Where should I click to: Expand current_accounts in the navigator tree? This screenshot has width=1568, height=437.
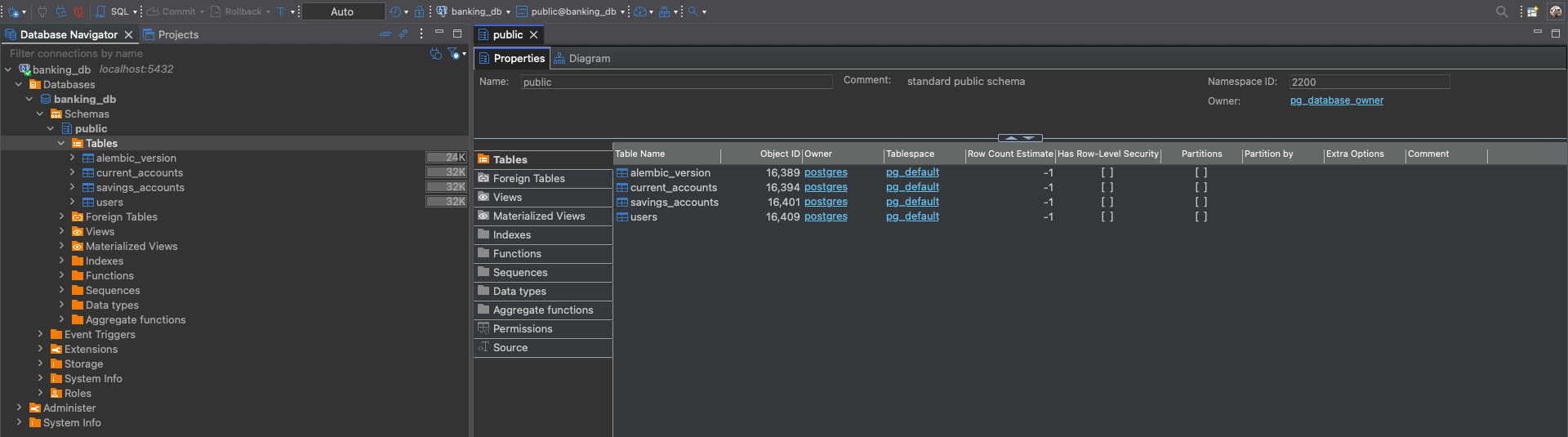coord(72,172)
